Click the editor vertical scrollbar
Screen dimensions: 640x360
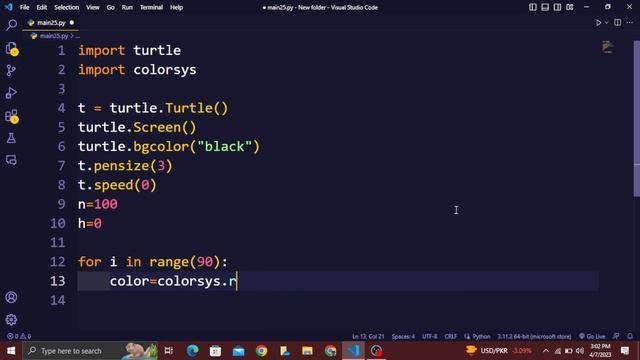[636, 118]
